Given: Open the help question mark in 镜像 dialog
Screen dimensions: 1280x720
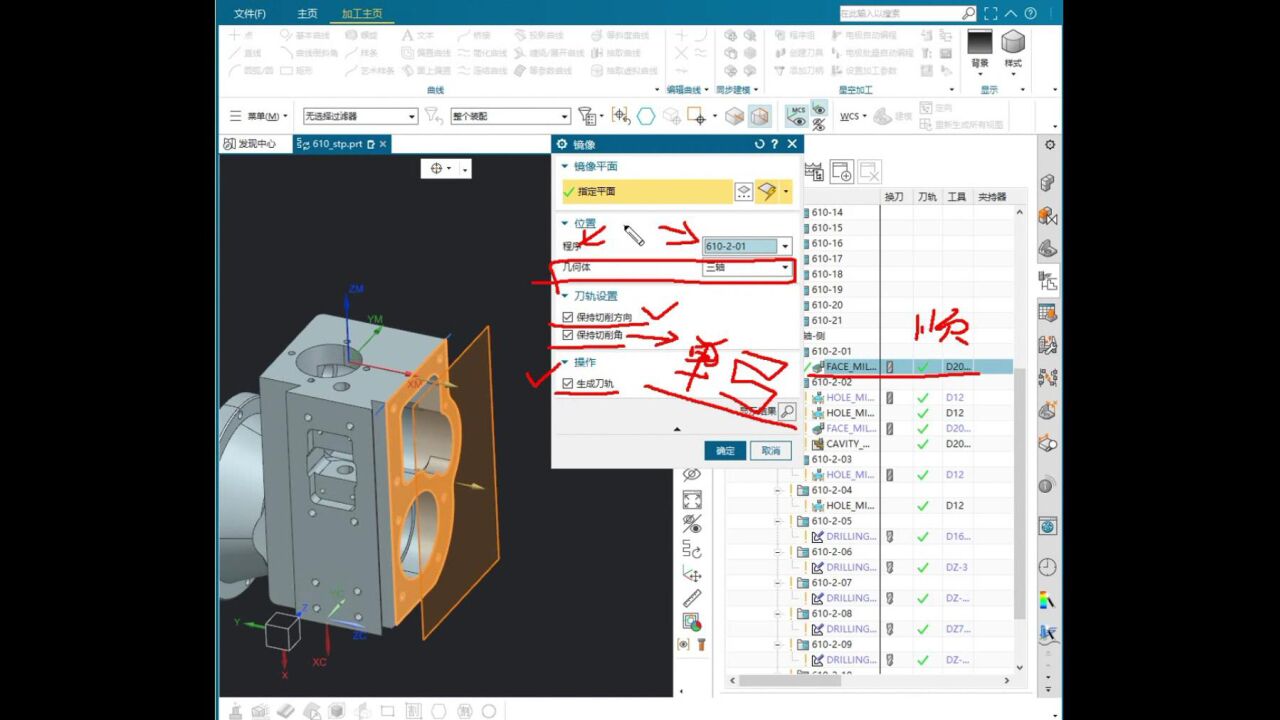Looking at the screenshot, I should (x=775, y=145).
